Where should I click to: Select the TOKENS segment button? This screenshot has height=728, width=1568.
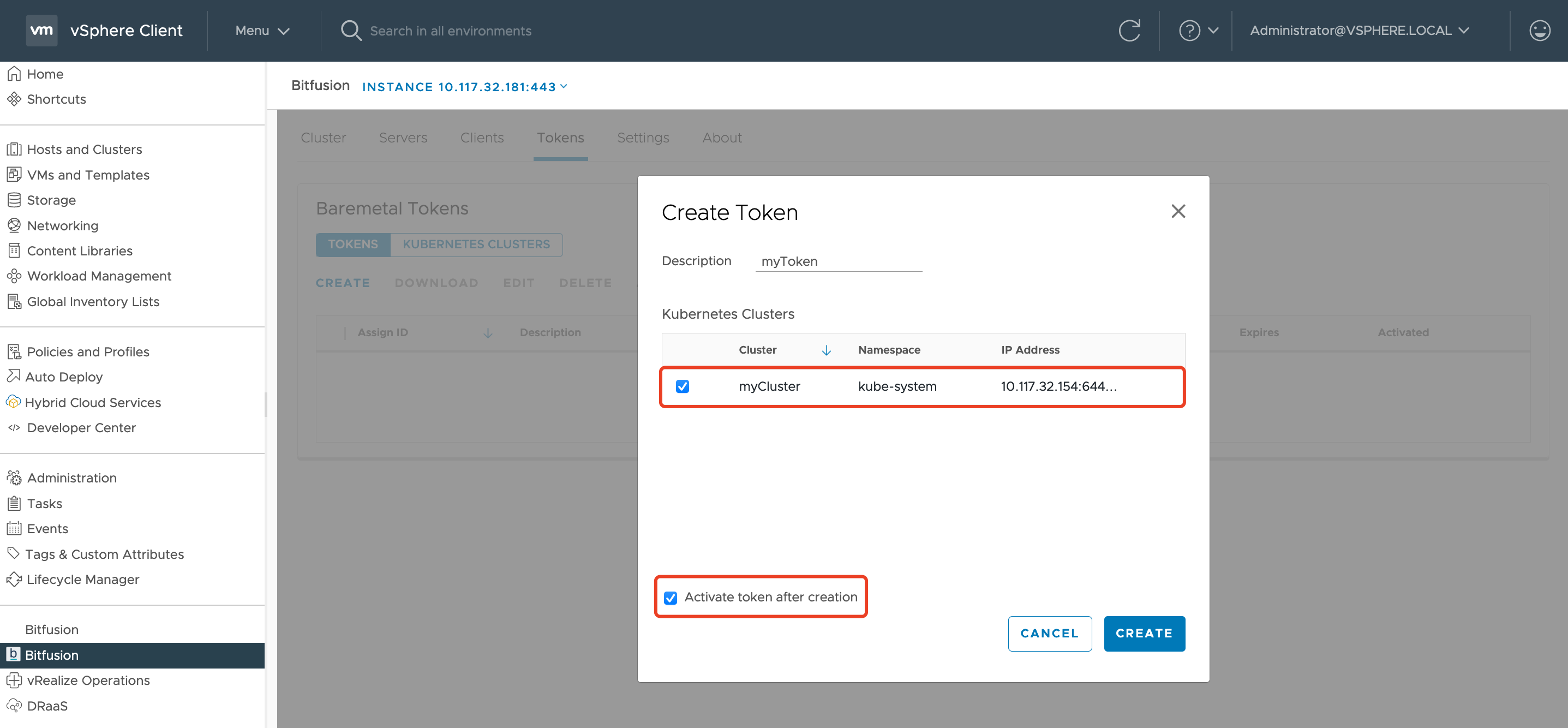tap(353, 244)
